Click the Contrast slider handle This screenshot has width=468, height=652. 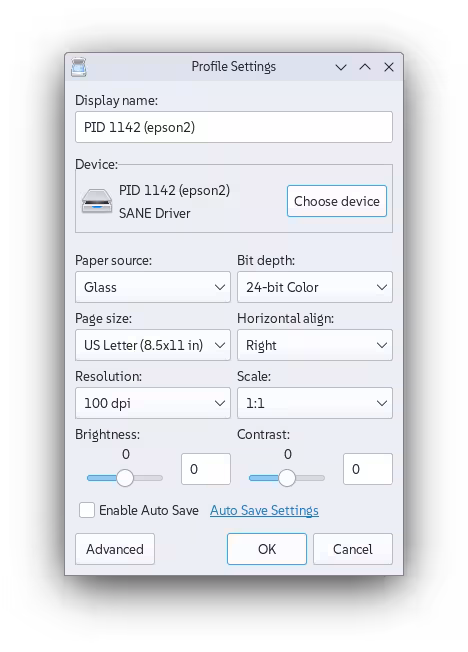click(287, 478)
